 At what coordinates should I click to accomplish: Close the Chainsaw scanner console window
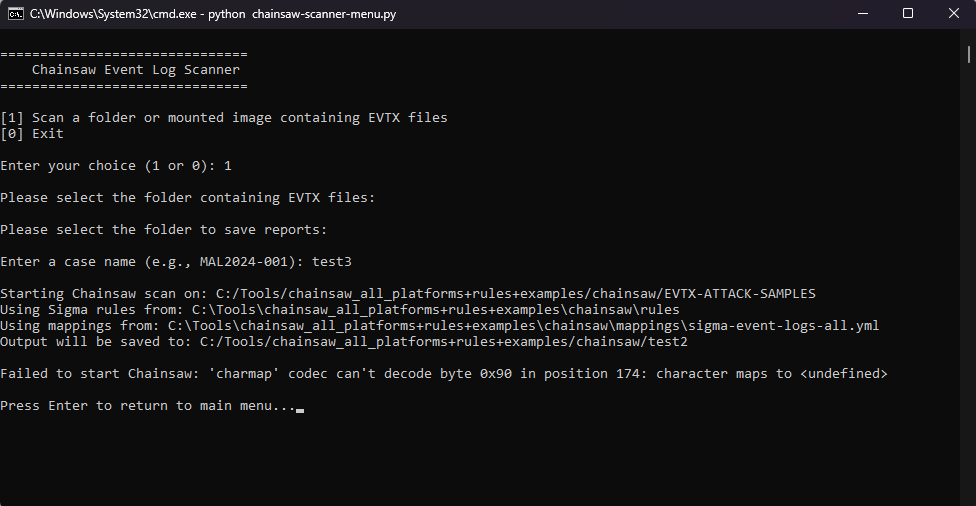pyautogui.click(x=953, y=14)
